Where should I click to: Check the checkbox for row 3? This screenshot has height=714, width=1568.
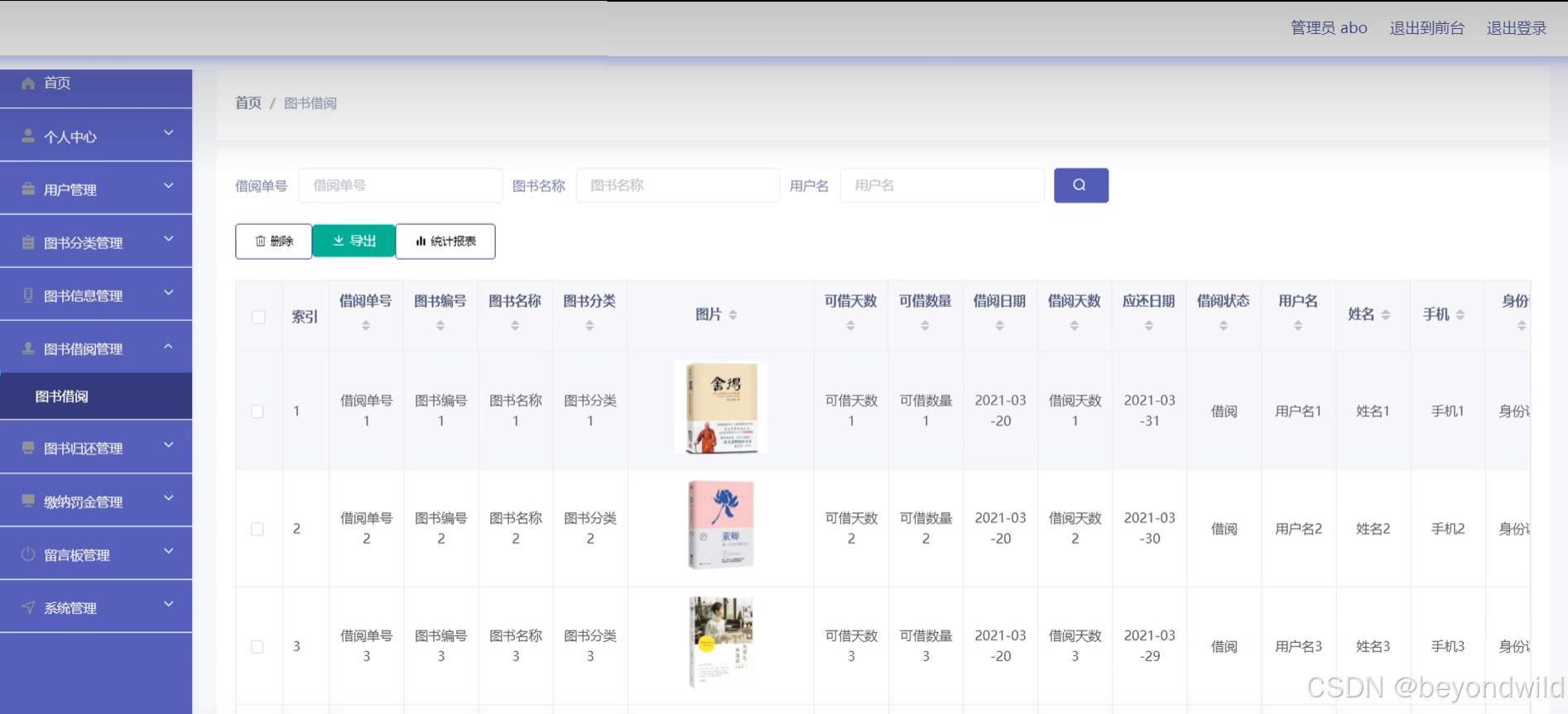pos(257,647)
